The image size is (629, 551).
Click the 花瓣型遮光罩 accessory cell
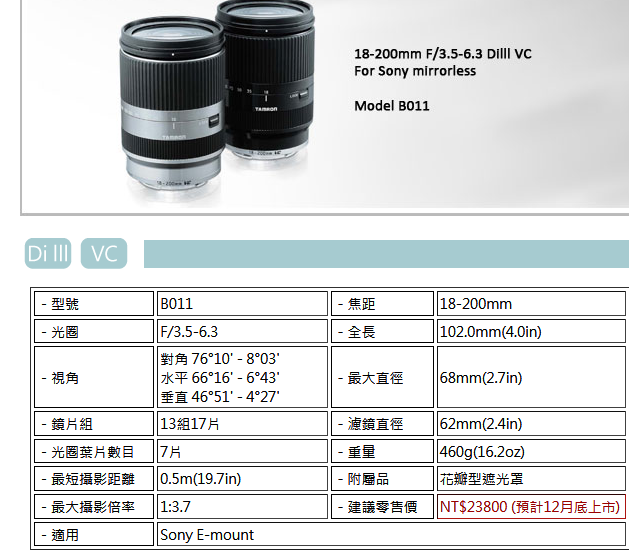[x=531, y=478]
